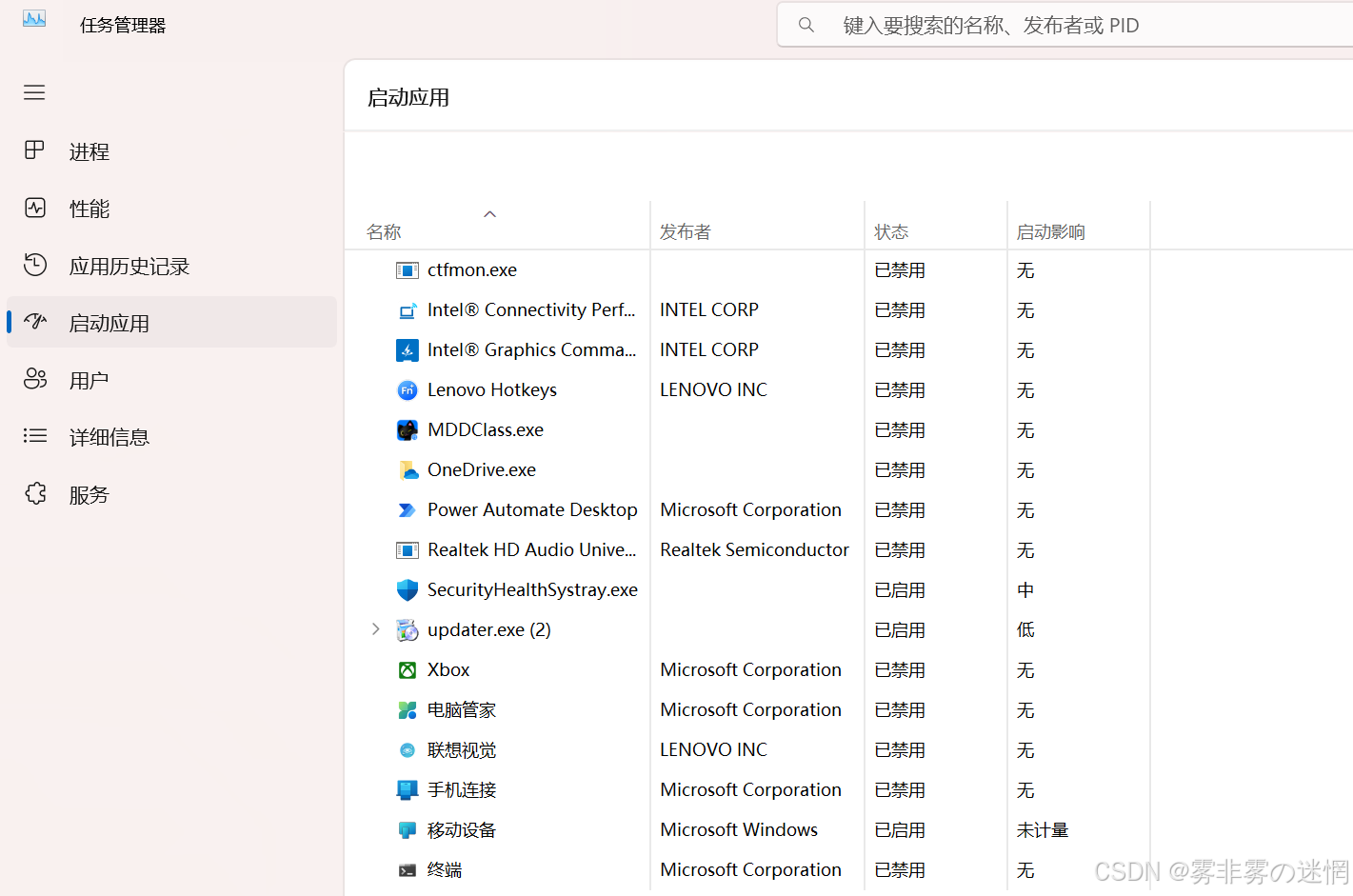Click the Xbox icon
1353x896 pixels.
point(408,670)
